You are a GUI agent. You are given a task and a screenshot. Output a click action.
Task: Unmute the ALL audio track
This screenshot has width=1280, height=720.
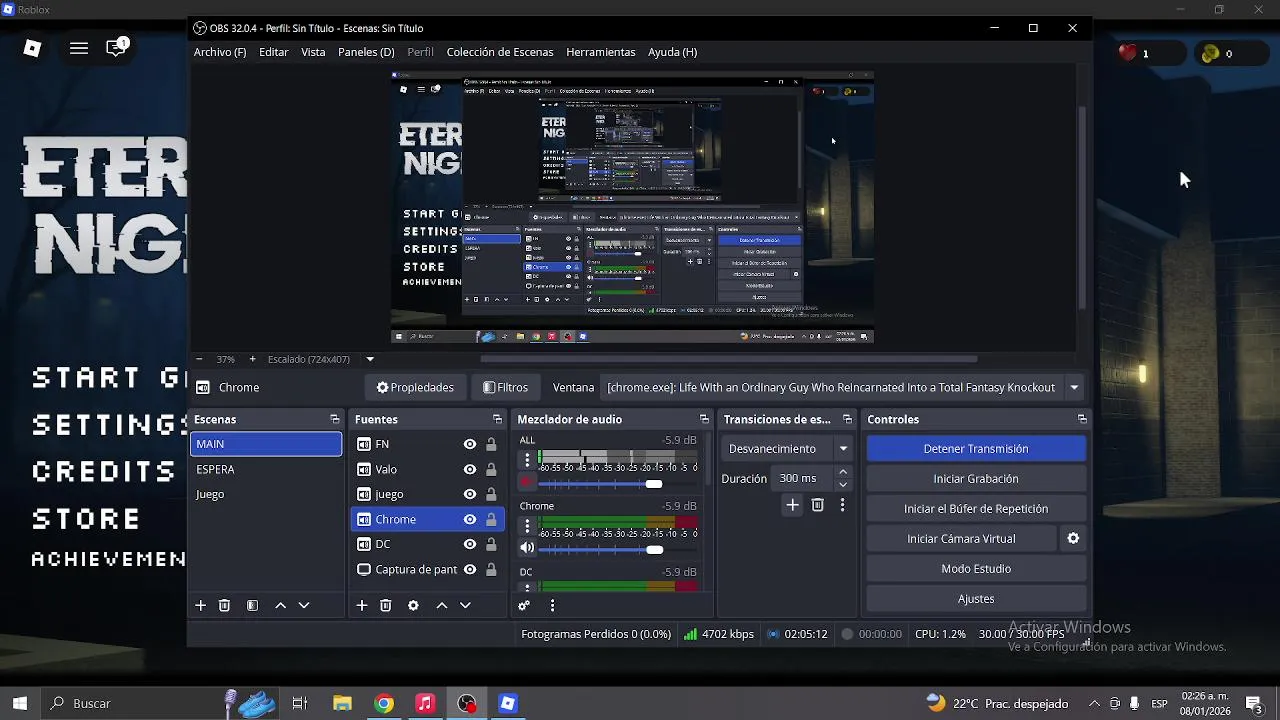527,482
